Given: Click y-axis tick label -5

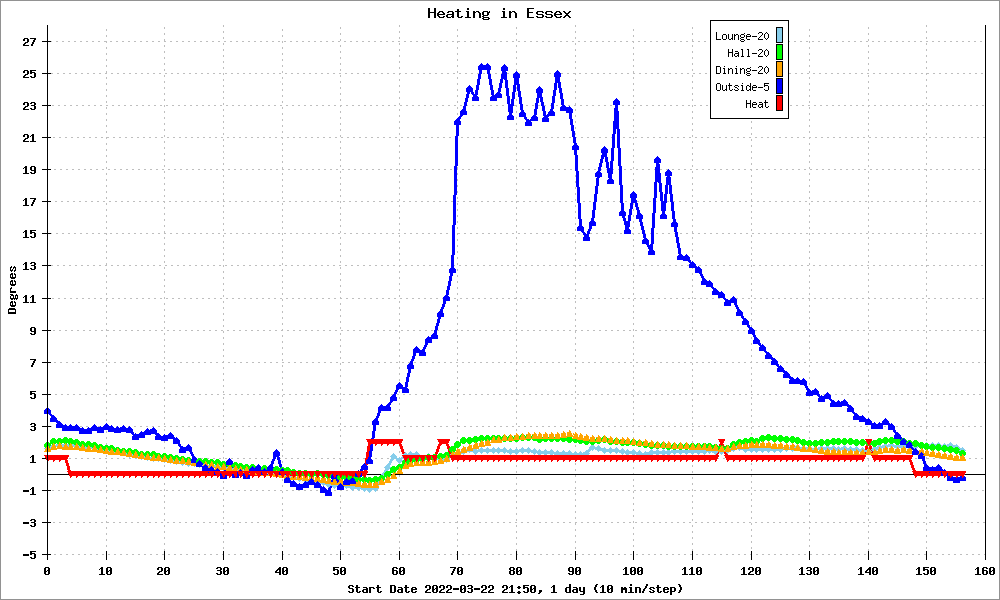Looking at the screenshot, I should click(x=29, y=555).
